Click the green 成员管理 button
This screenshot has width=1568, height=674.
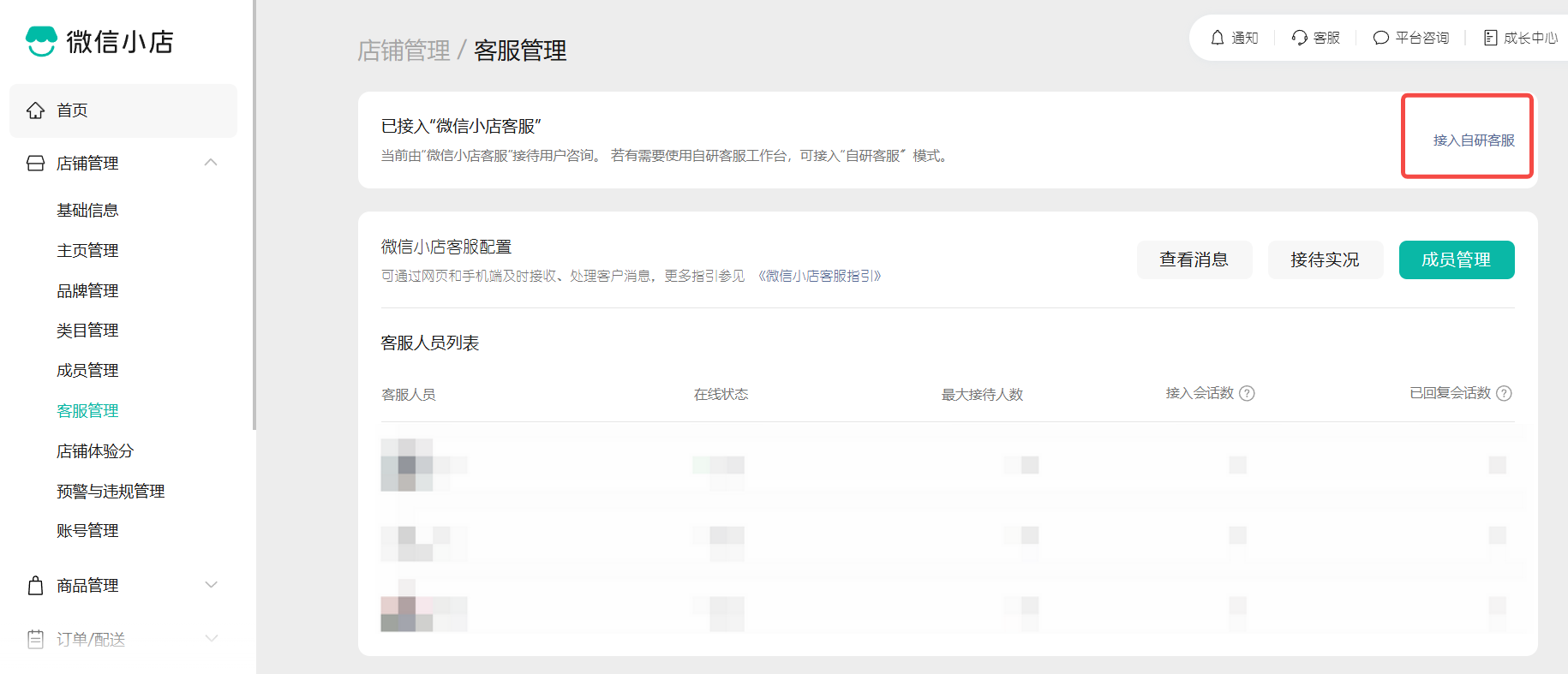pos(1456,259)
